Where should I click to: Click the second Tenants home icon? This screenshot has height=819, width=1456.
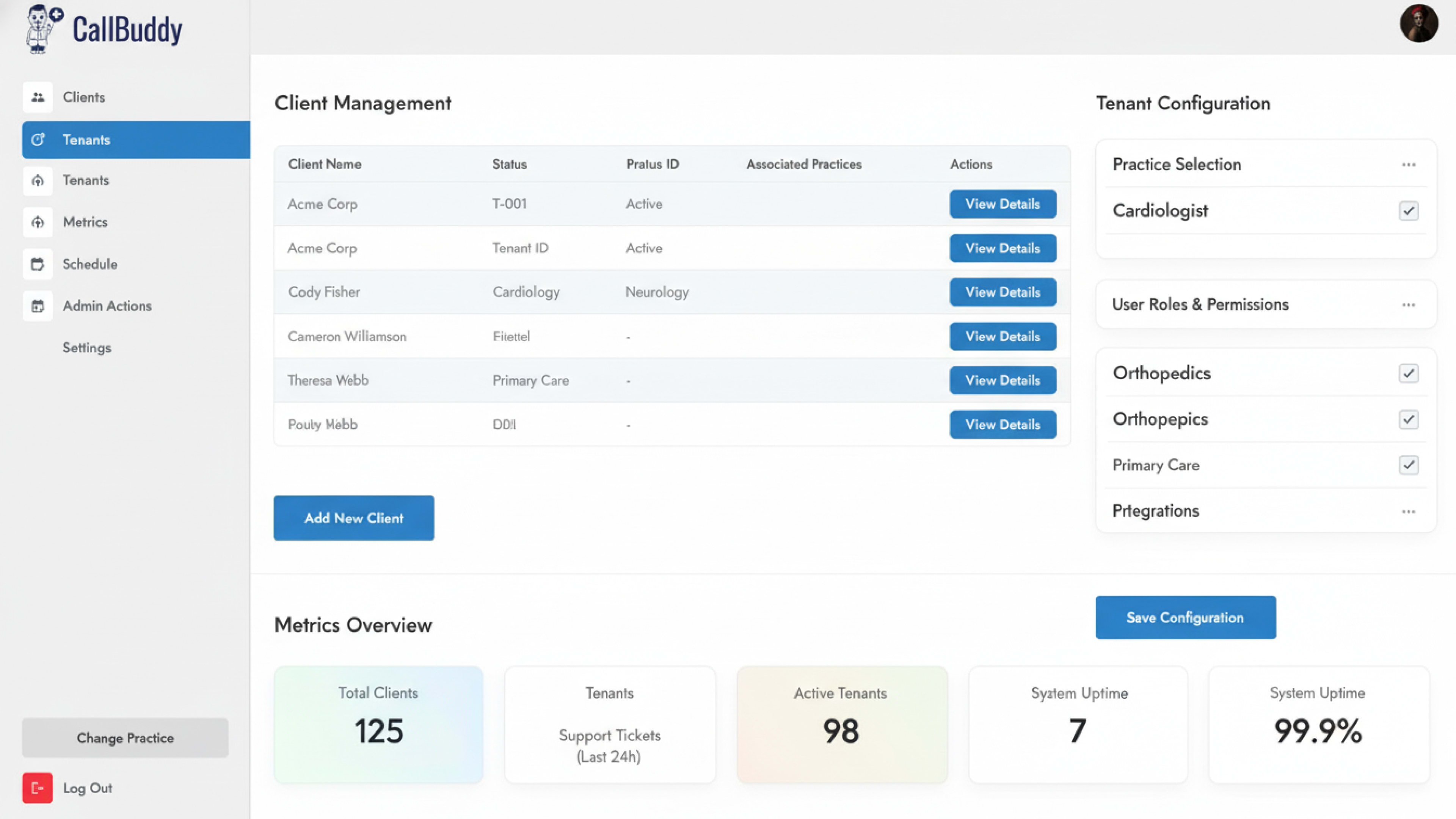tap(37, 180)
